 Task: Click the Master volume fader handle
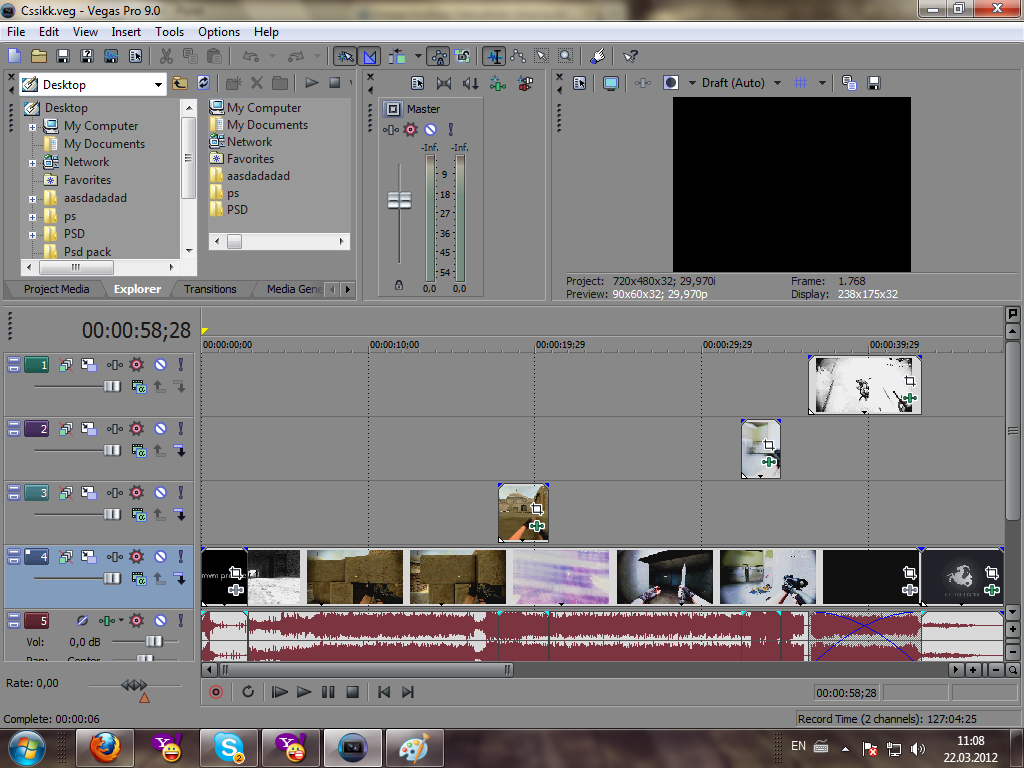coord(399,200)
